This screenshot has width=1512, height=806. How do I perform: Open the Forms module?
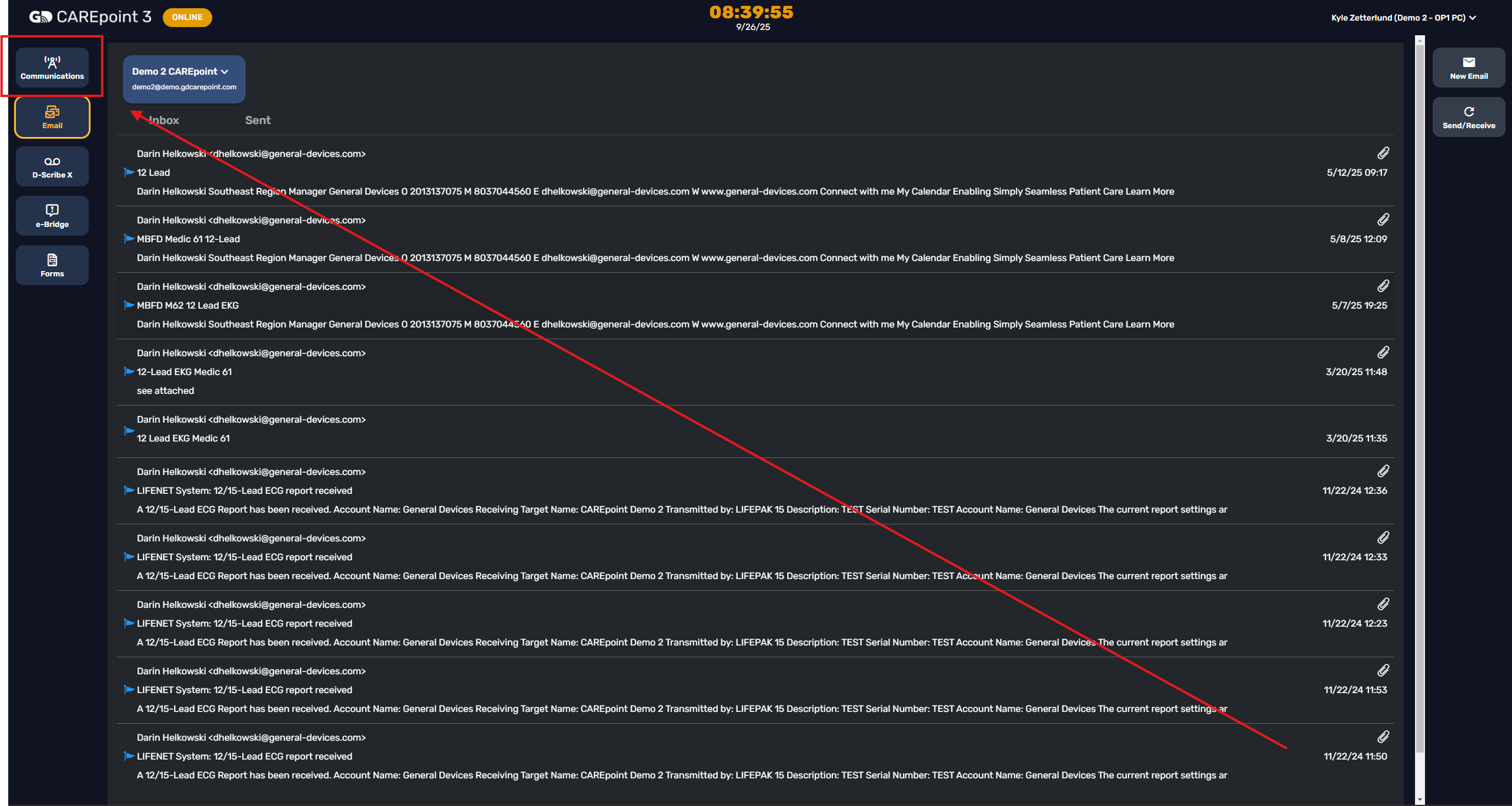tap(52, 265)
